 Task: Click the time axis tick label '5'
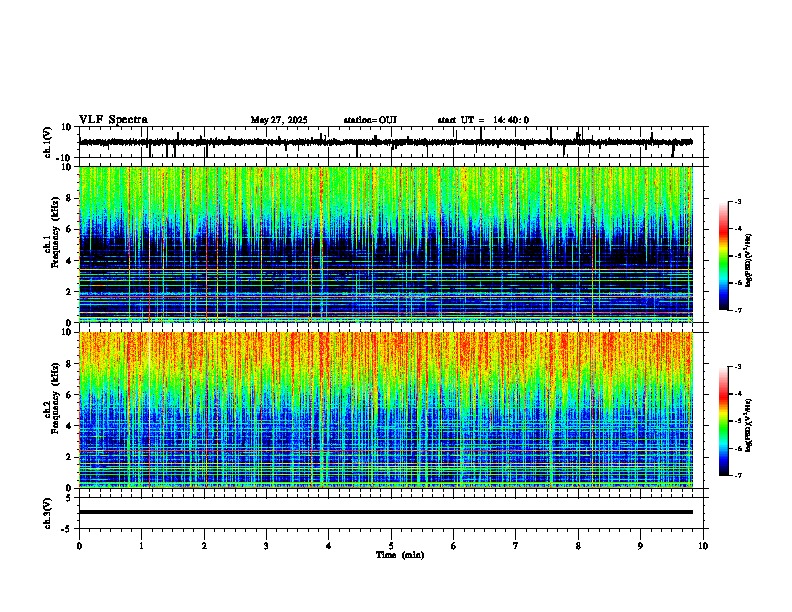pos(391,546)
